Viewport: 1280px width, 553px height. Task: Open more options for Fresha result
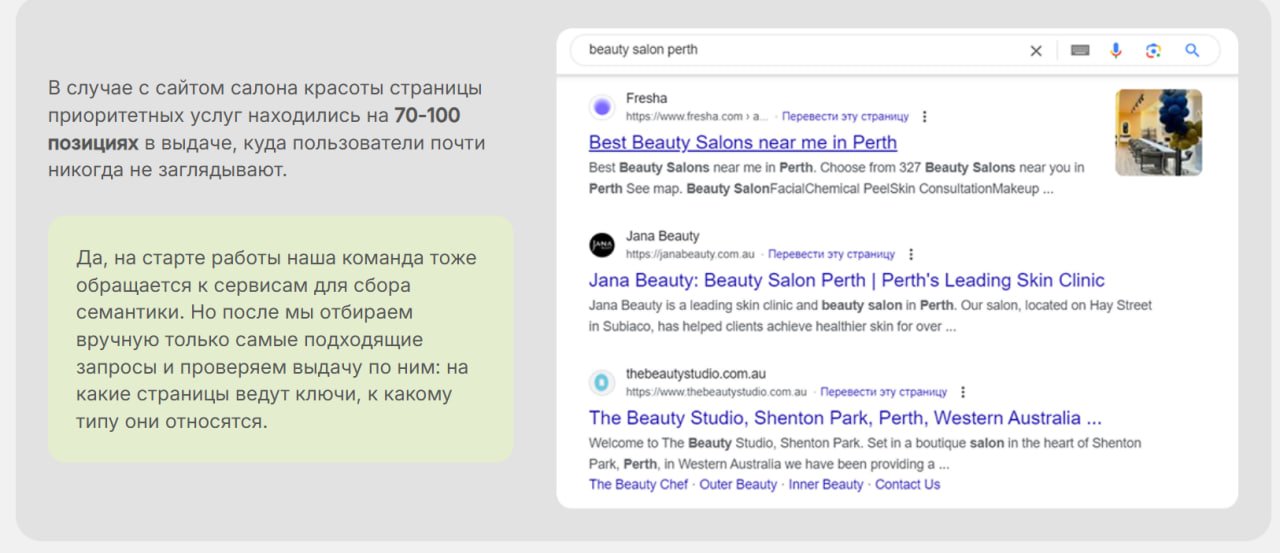tap(924, 117)
